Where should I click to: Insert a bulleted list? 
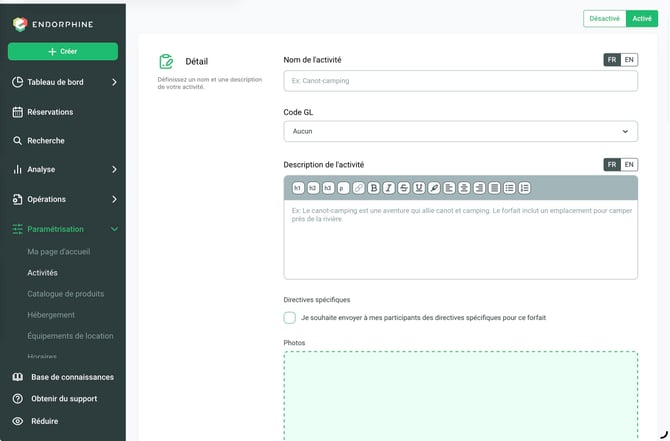click(x=509, y=188)
